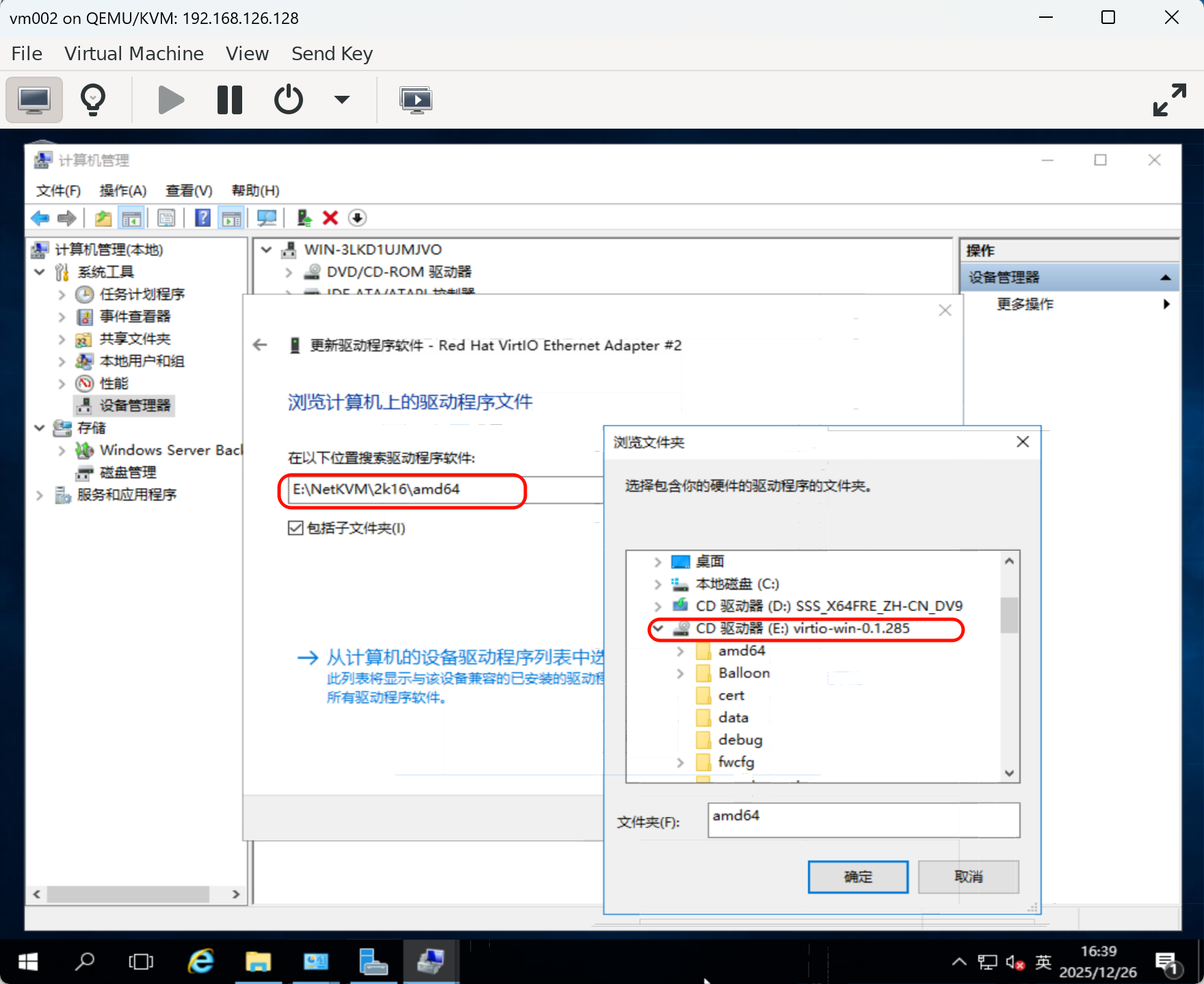The width and height of the screenshot is (1204, 984).
Task: Click the folder tree vertical scrollbar thumb
Action: [x=1009, y=615]
